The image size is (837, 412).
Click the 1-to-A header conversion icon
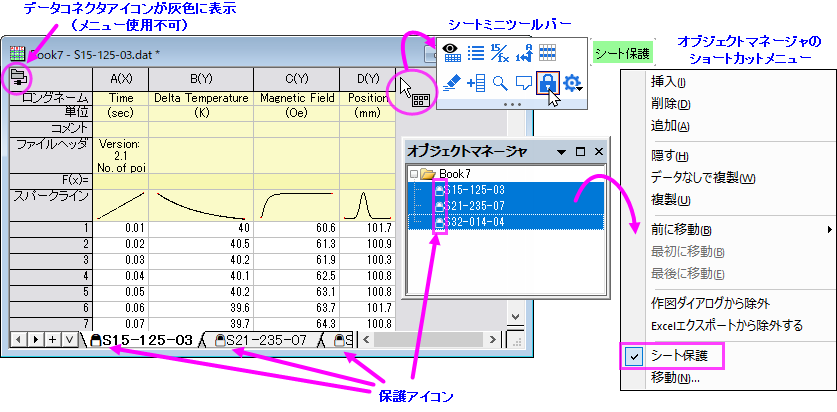click(x=524, y=52)
